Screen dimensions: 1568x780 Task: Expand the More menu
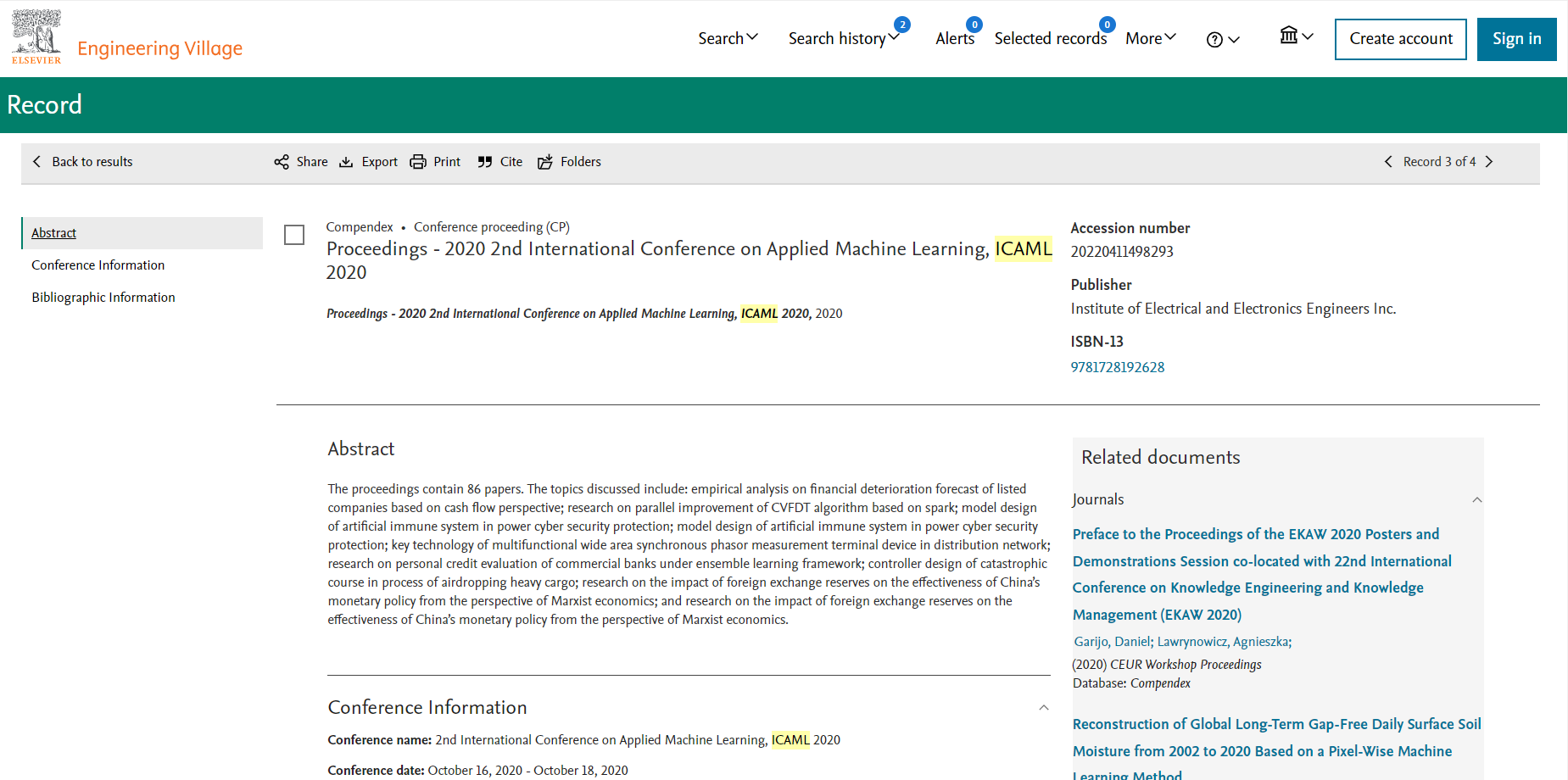[1151, 38]
